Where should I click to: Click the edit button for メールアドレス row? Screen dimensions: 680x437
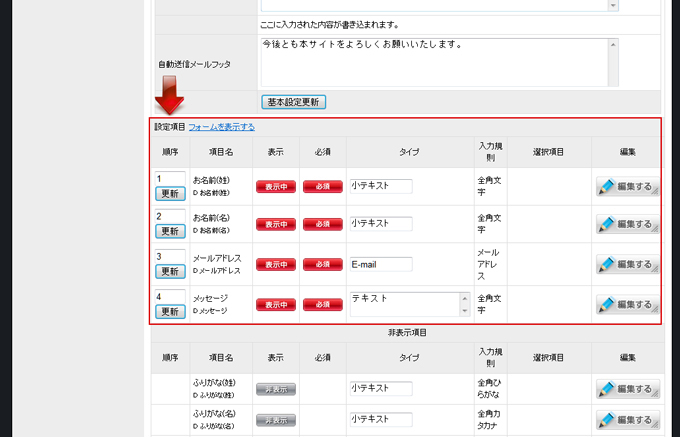627,264
